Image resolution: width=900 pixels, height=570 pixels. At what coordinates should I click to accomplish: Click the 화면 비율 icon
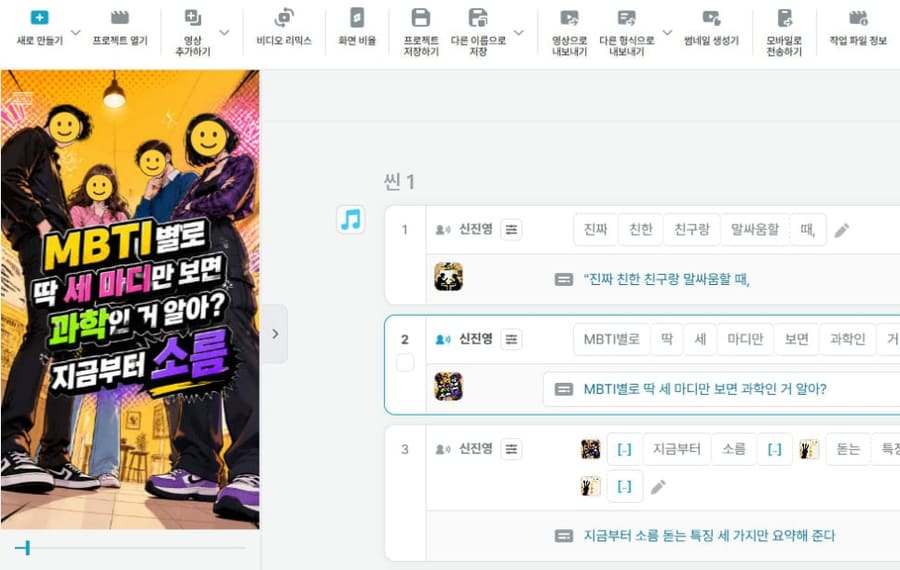[356, 18]
